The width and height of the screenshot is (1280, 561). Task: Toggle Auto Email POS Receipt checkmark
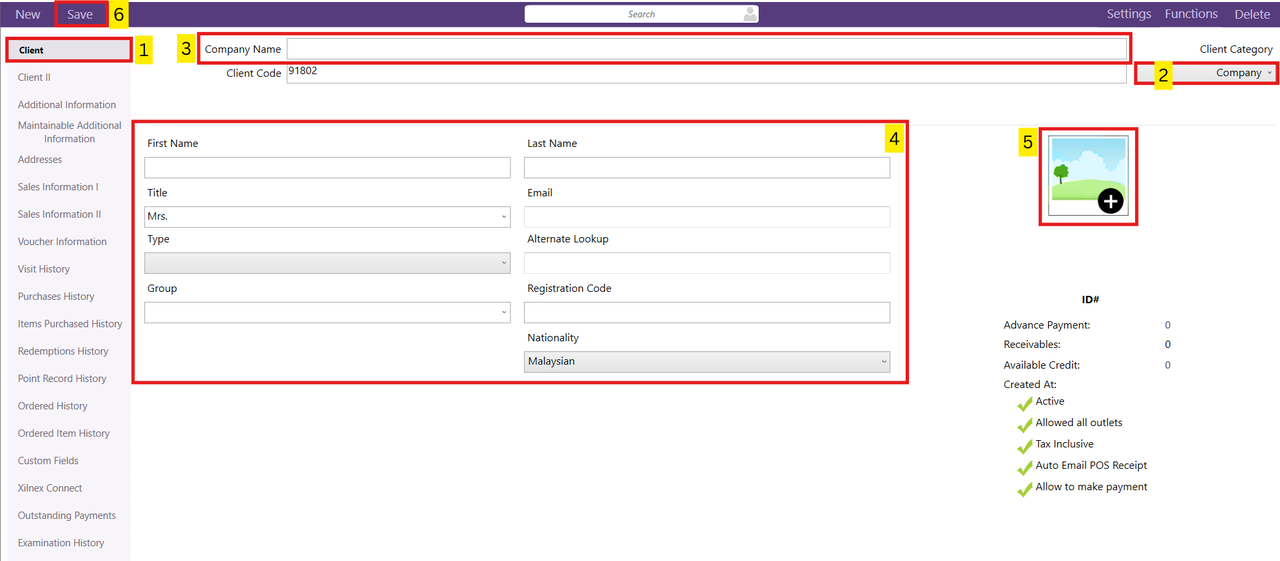pyautogui.click(x=1024, y=467)
